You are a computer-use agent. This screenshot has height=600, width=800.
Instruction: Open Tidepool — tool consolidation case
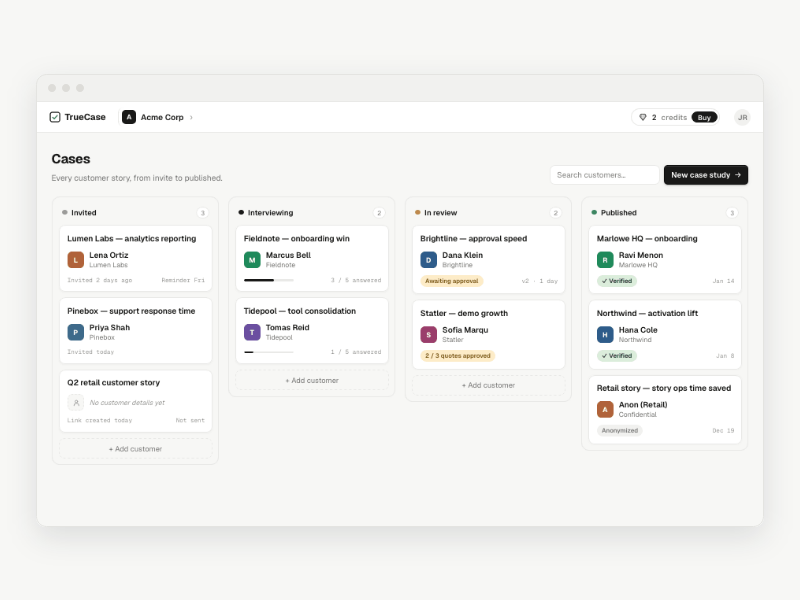312,331
